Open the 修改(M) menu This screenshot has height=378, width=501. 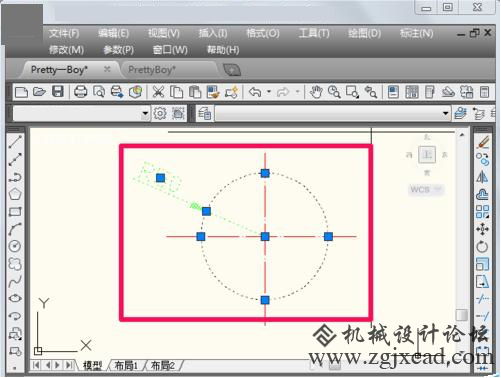coord(66,50)
